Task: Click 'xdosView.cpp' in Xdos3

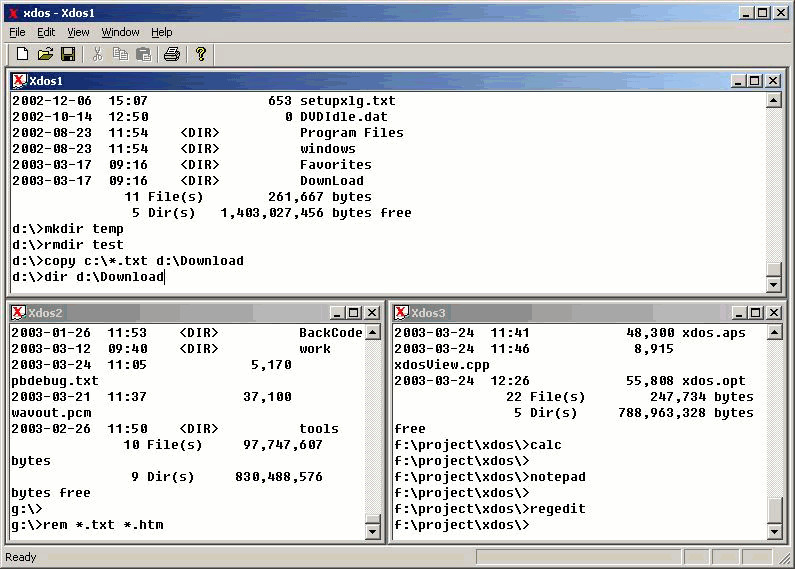Action: click(442, 365)
